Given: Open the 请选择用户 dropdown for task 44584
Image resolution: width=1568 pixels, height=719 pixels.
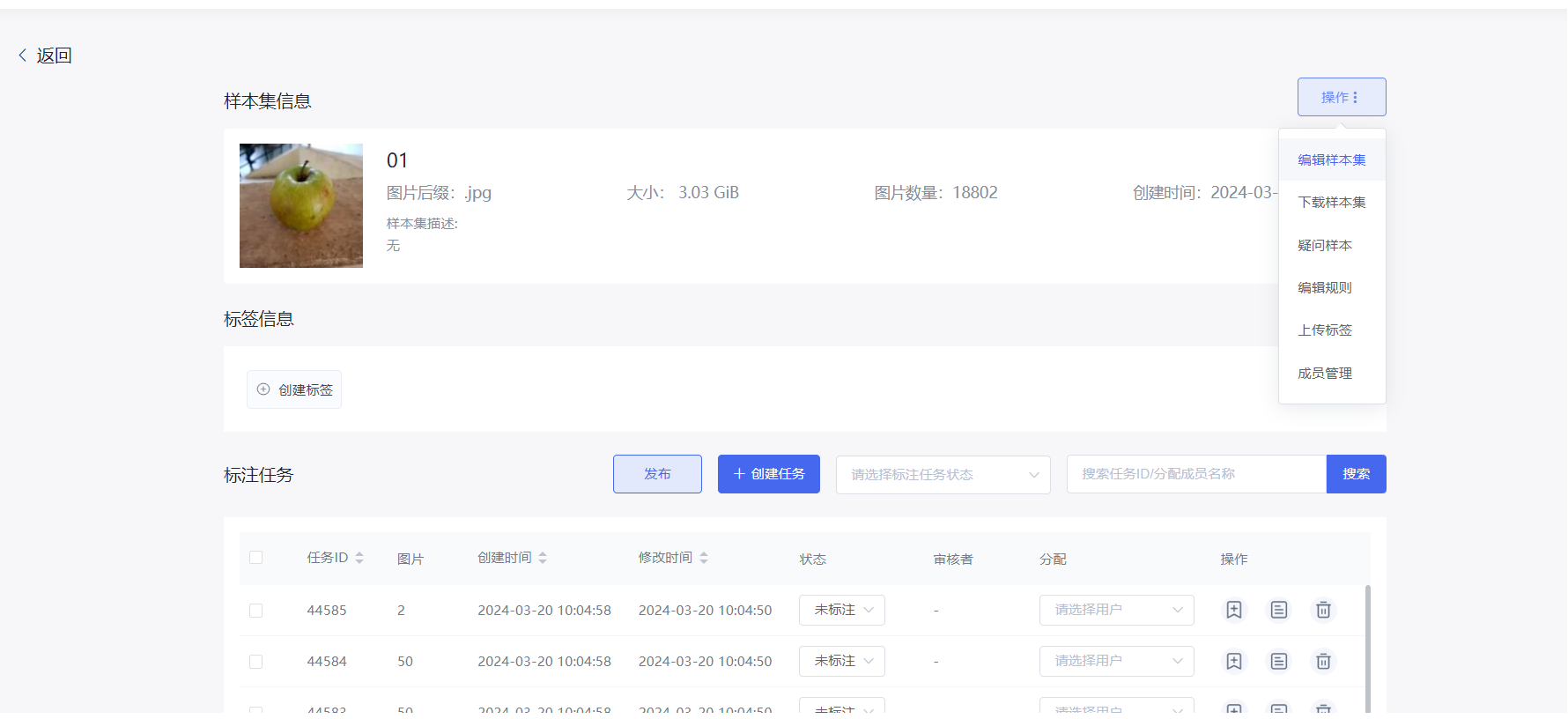Looking at the screenshot, I should [1117, 661].
